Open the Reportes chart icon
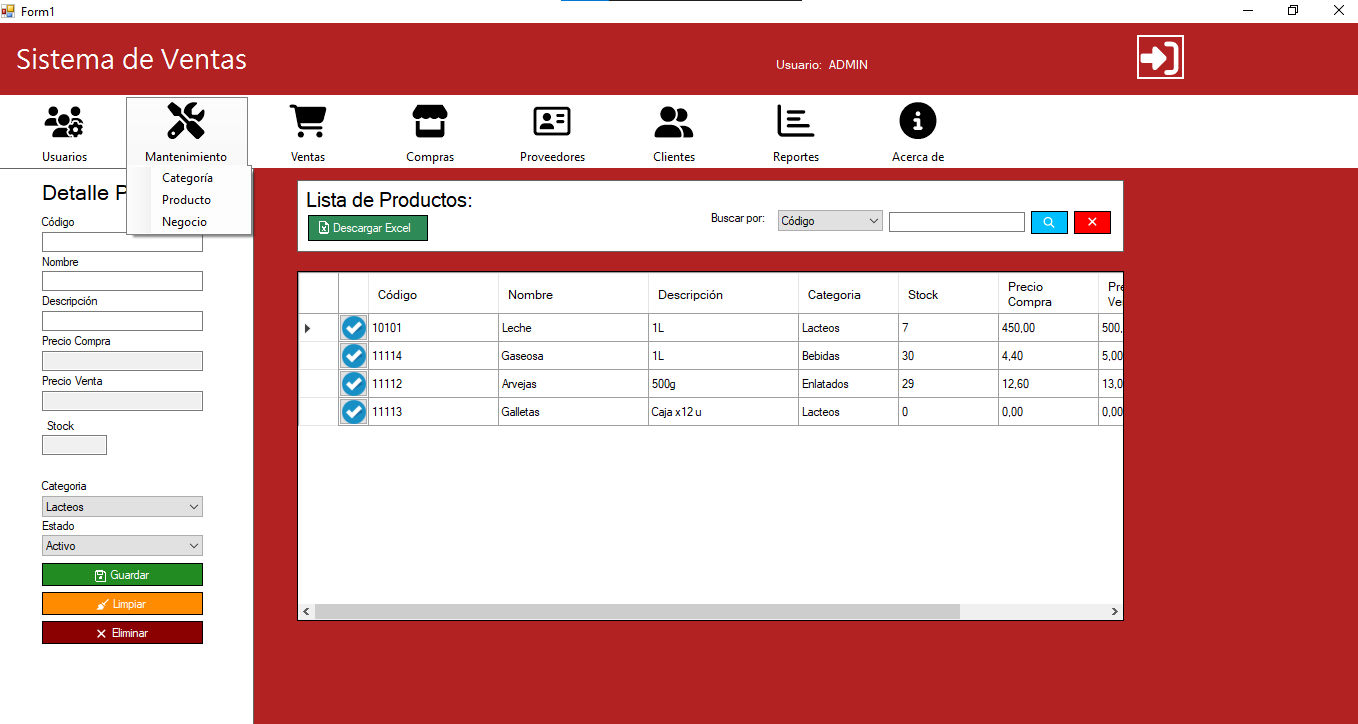1358x724 pixels. (x=796, y=122)
